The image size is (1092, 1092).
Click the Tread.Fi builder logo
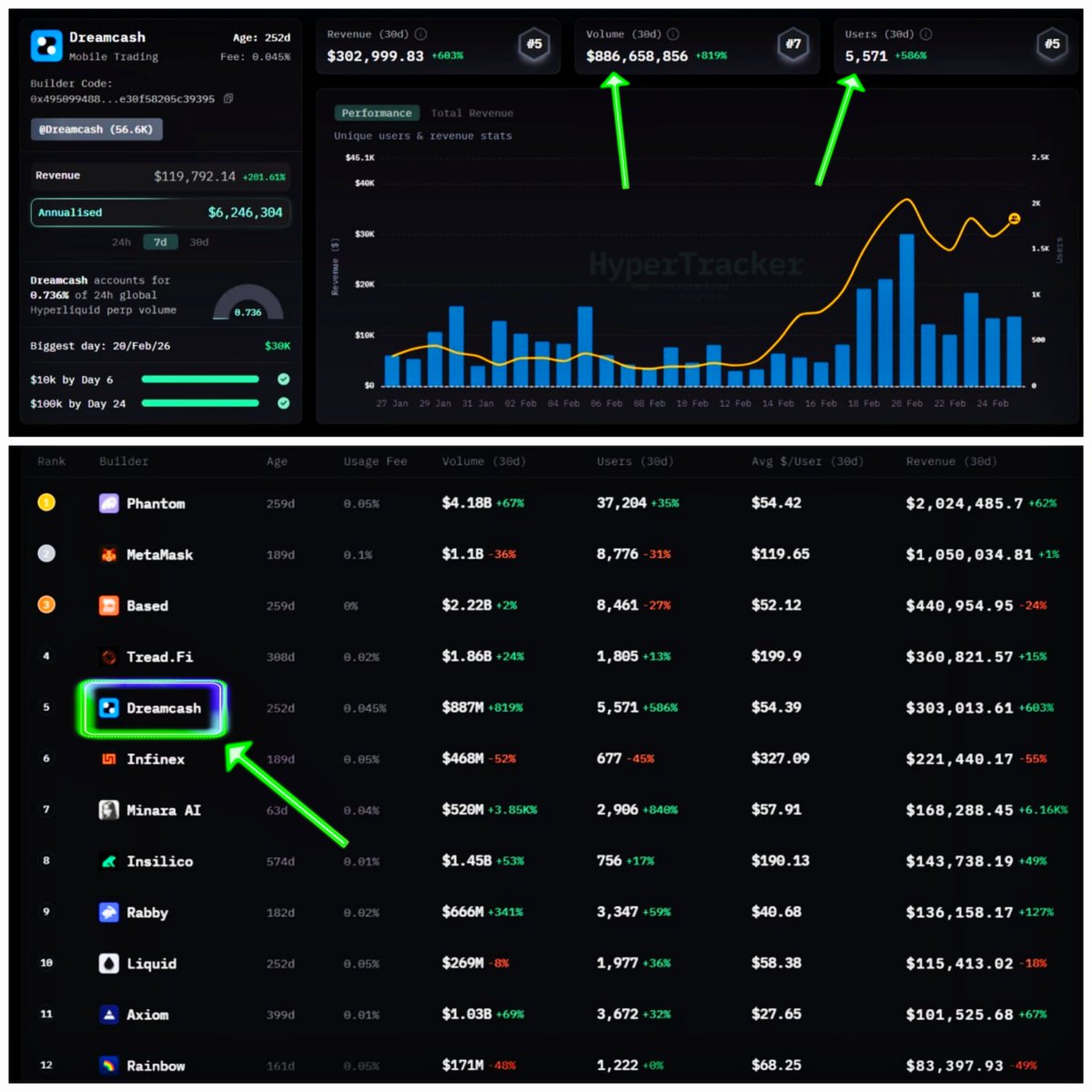click(x=108, y=656)
